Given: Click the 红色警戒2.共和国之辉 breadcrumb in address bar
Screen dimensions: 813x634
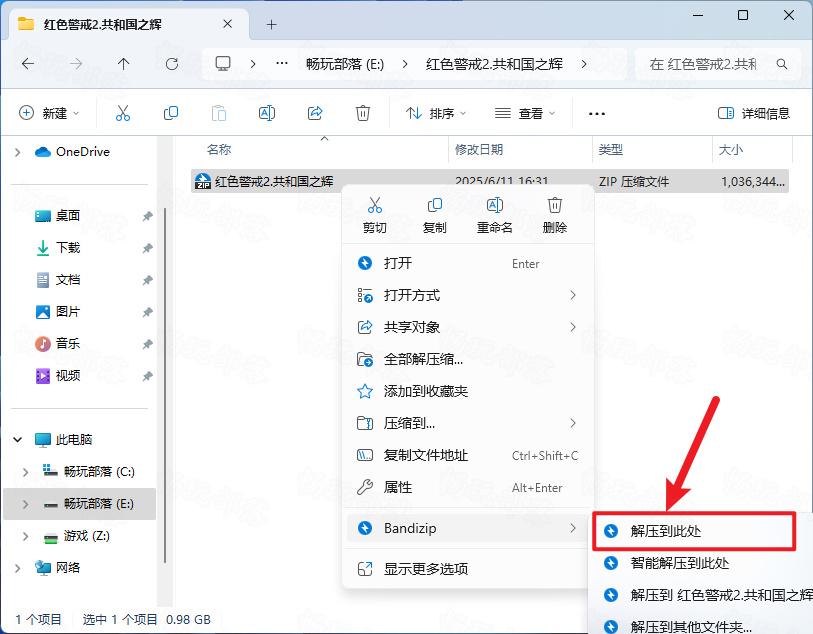Looking at the screenshot, I should 494,64.
